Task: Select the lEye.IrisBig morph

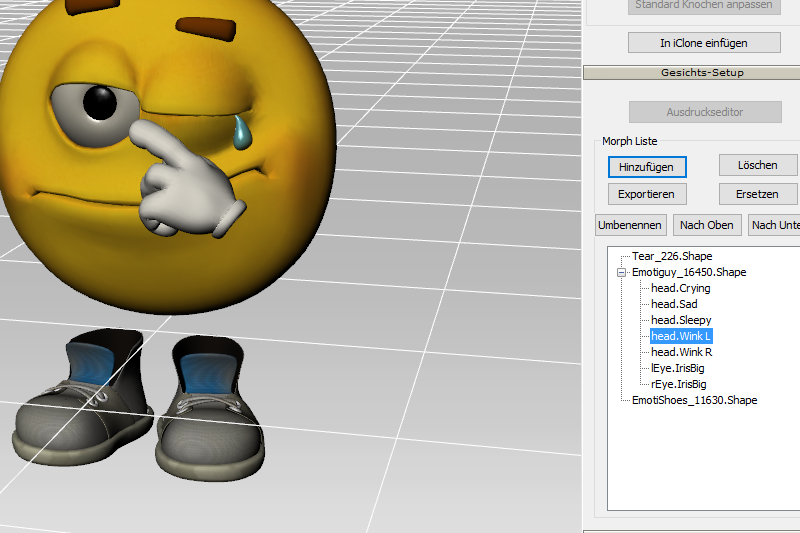Action: tap(678, 368)
